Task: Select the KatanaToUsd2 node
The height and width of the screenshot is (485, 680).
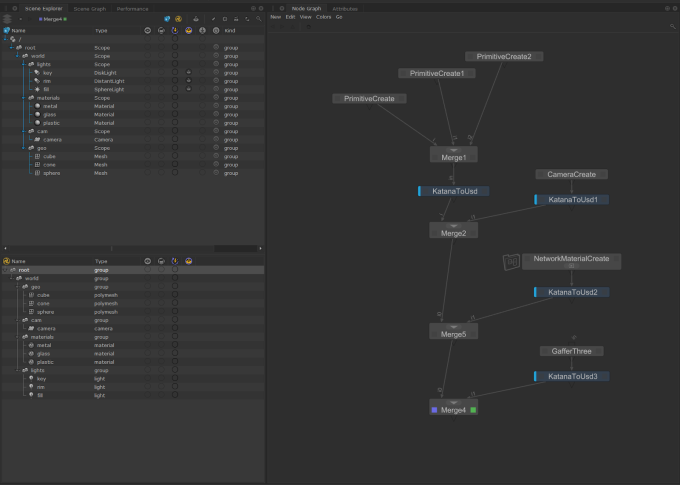Action: pyautogui.click(x=572, y=292)
